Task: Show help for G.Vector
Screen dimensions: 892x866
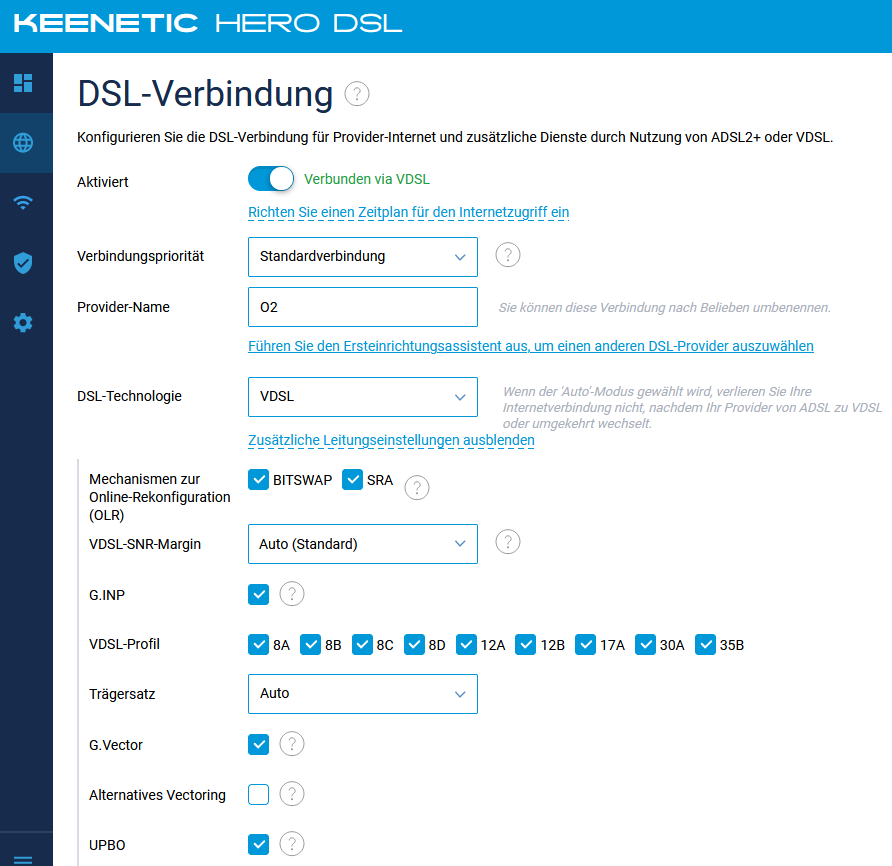Action: click(292, 744)
